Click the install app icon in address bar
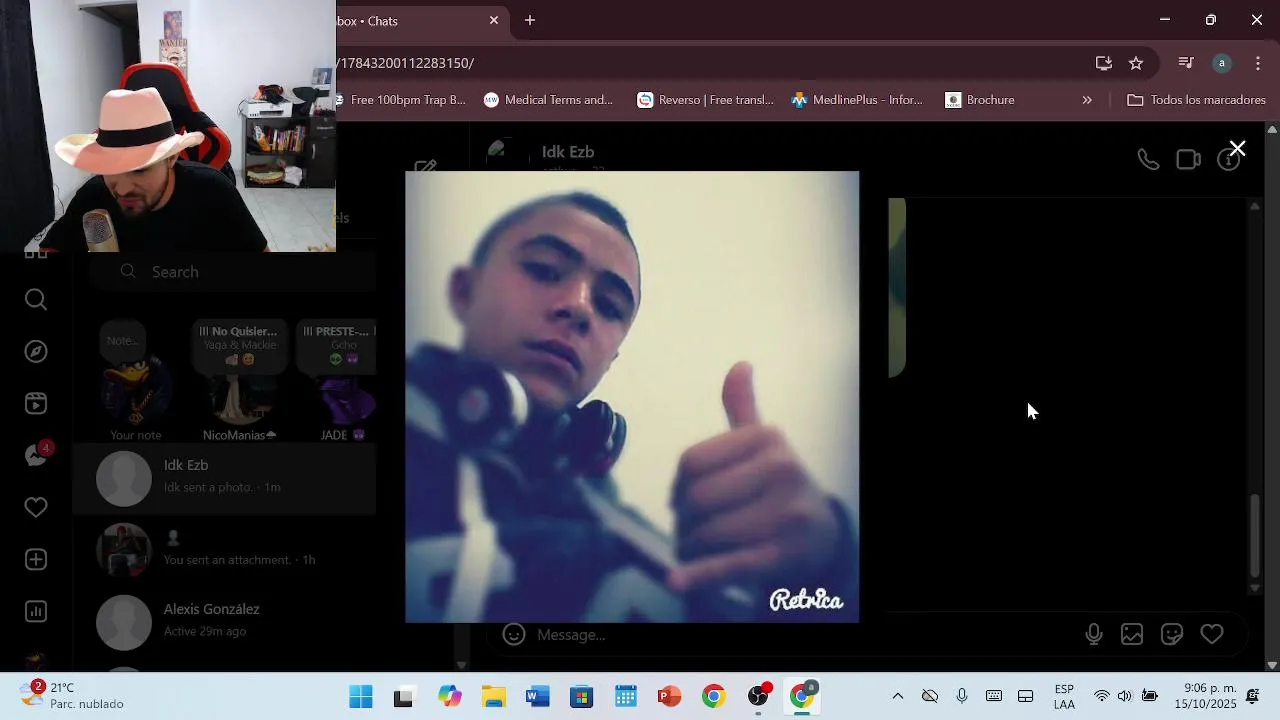1280x720 pixels. click(1104, 63)
